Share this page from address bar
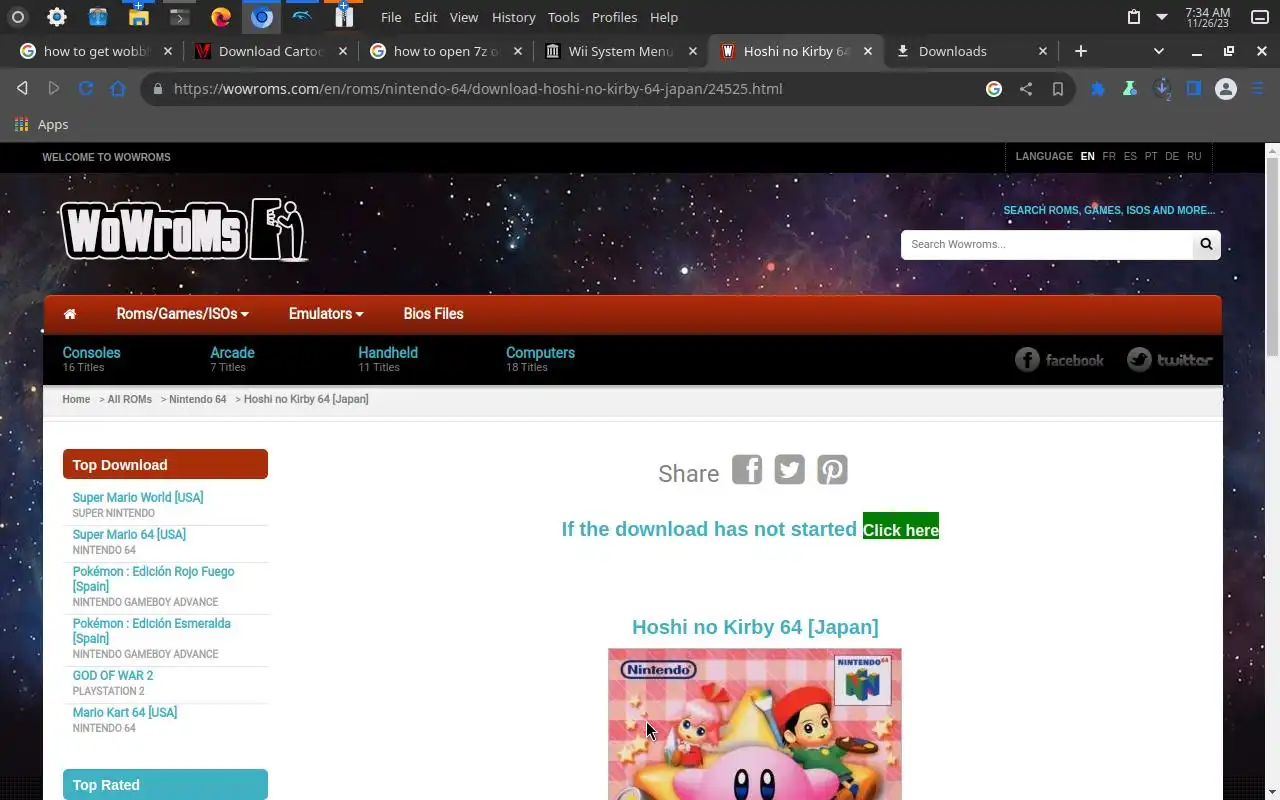This screenshot has width=1280, height=800. coord(1026,89)
